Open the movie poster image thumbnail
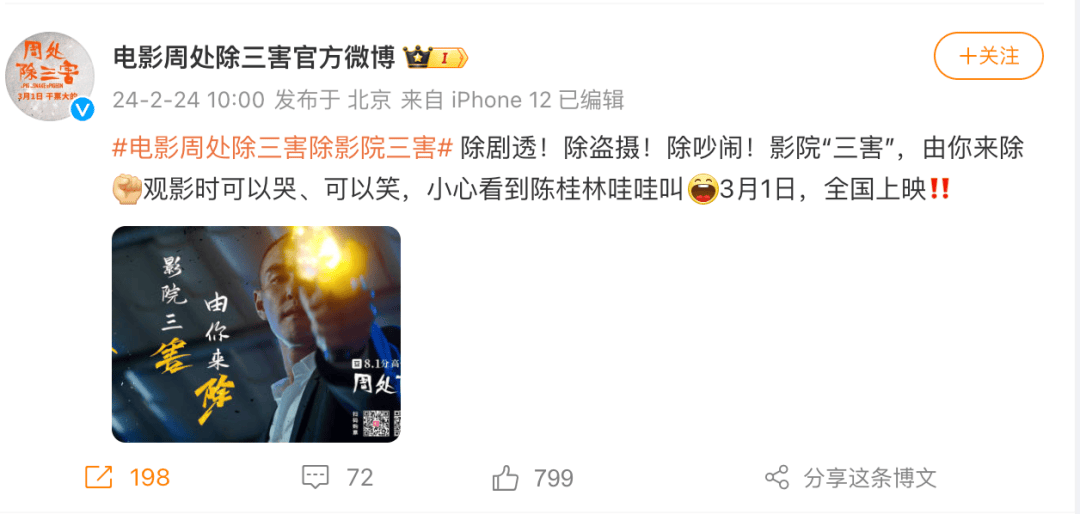Viewport: 1080px width, 514px height. (x=256, y=334)
